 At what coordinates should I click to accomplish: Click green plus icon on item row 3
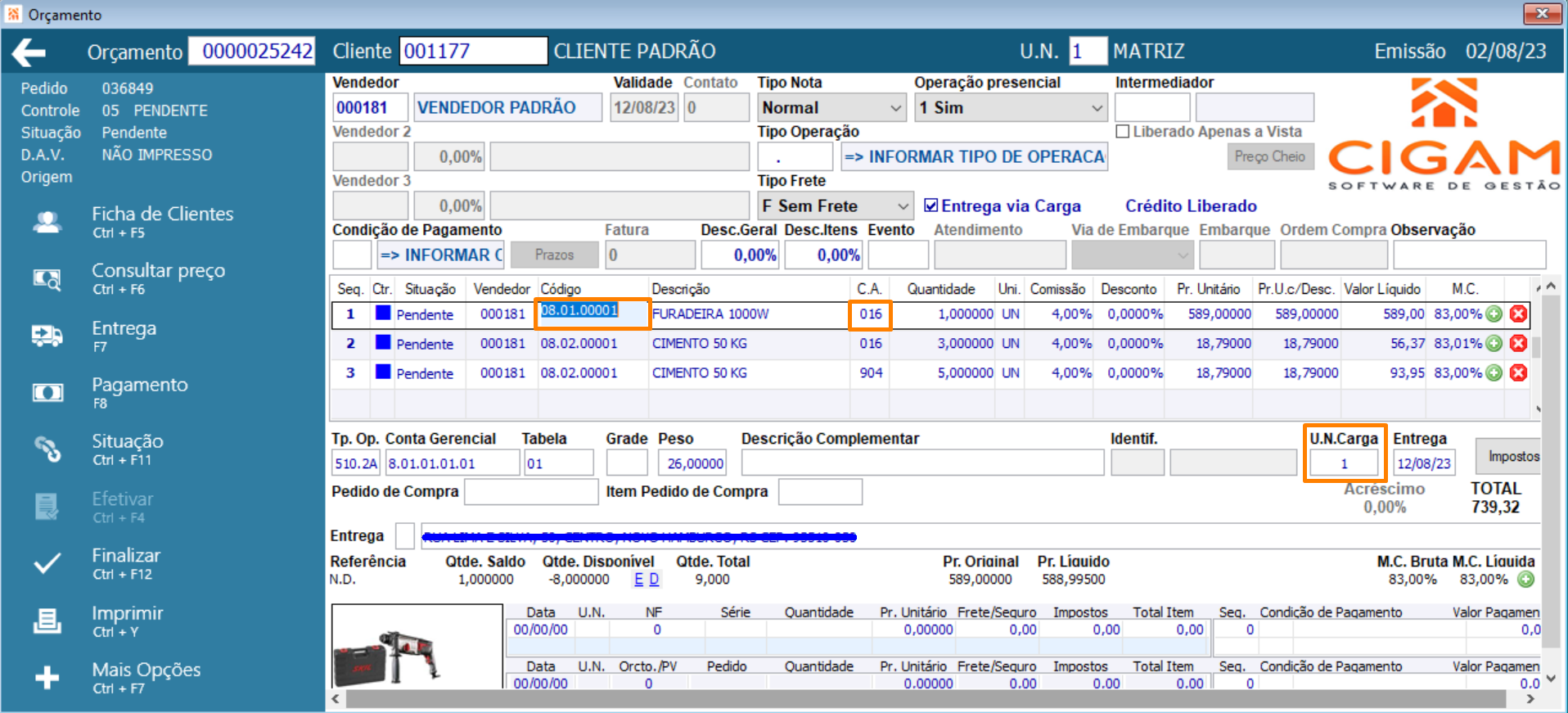1494,372
